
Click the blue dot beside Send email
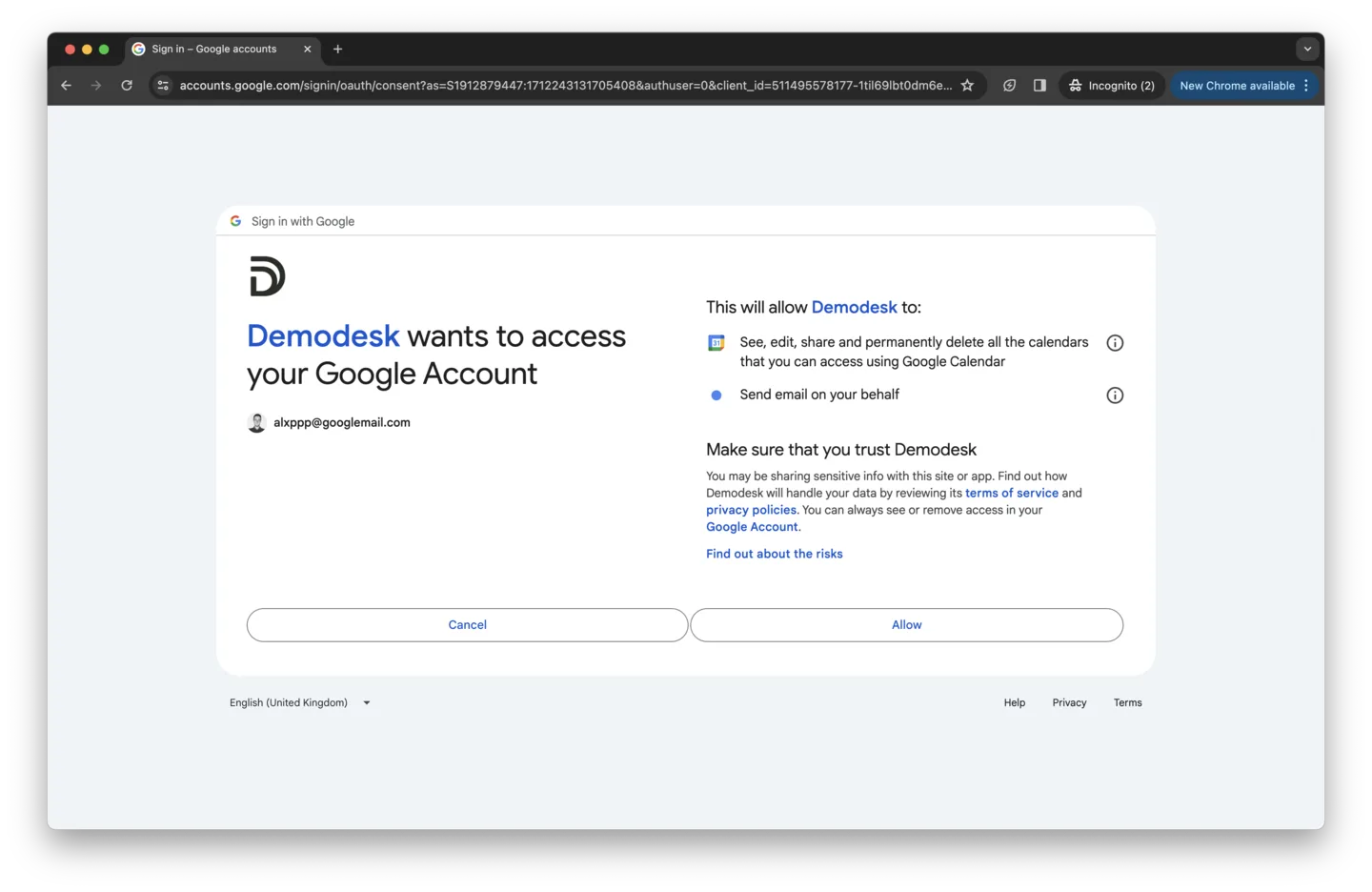click(716, 395)
